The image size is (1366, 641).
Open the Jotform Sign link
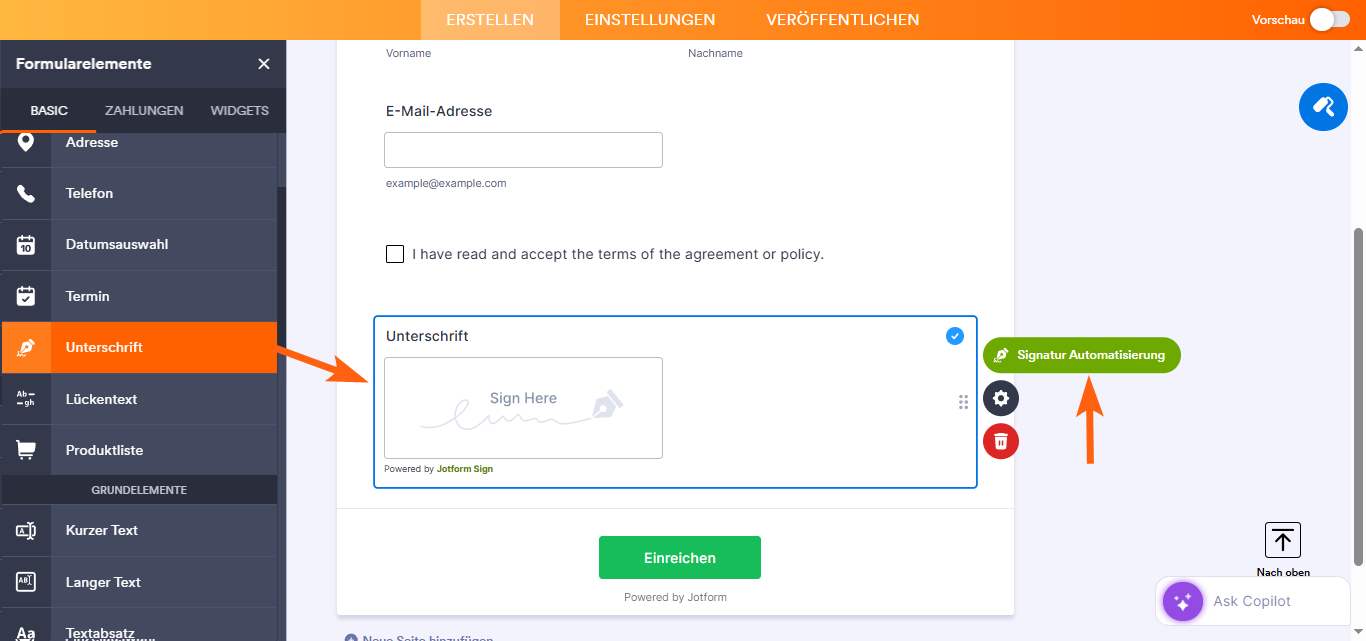[x=464, y=468]
